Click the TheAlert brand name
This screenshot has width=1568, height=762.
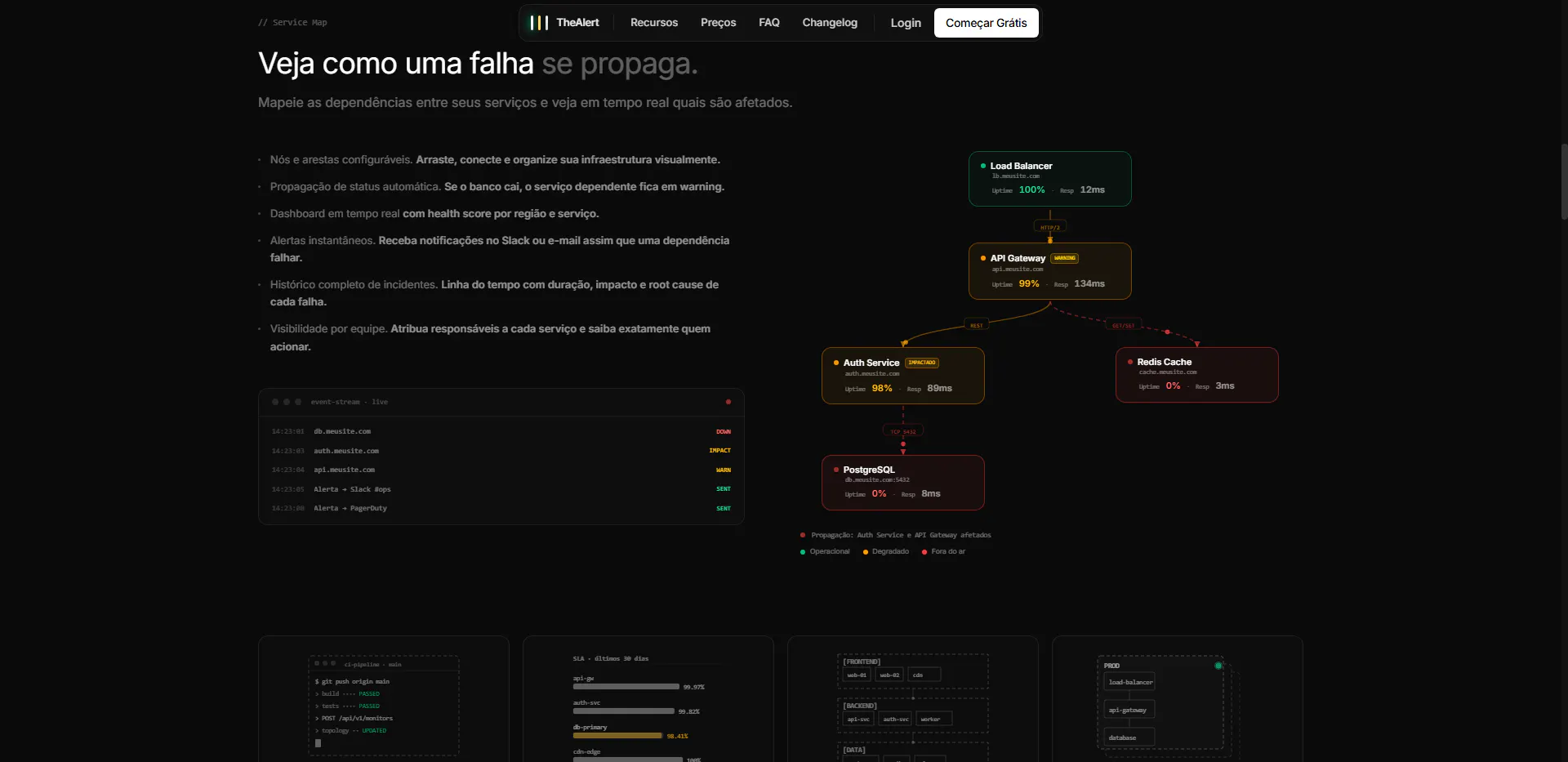click(x=577, y=23)
